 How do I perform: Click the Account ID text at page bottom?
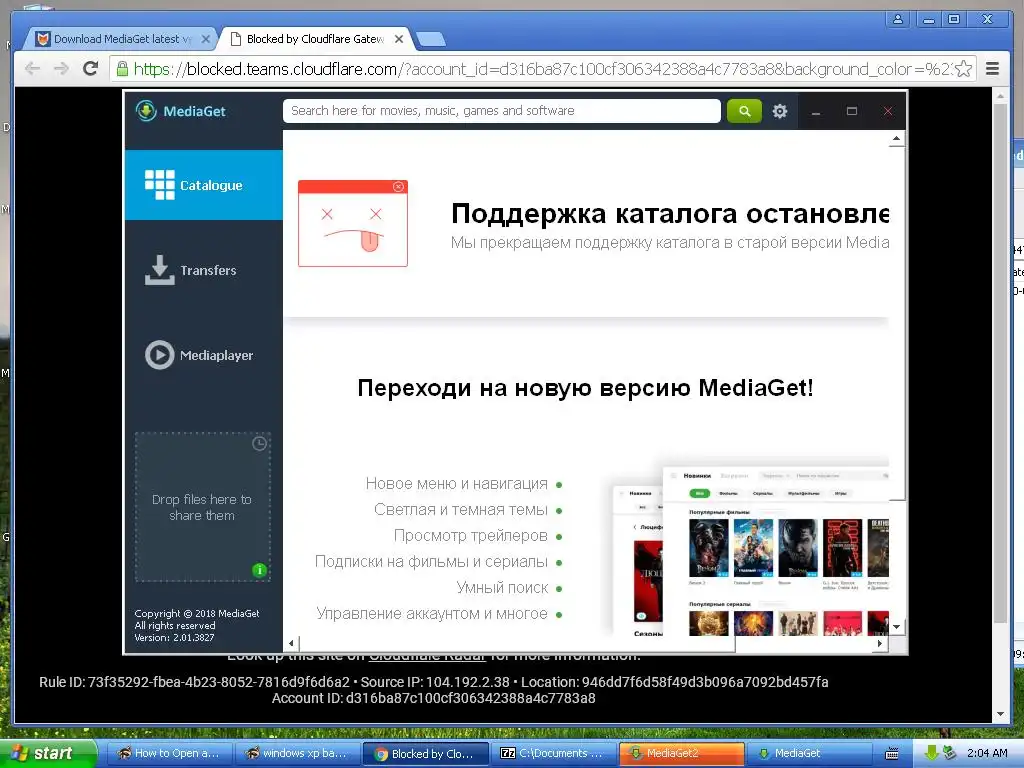(434, 698)
